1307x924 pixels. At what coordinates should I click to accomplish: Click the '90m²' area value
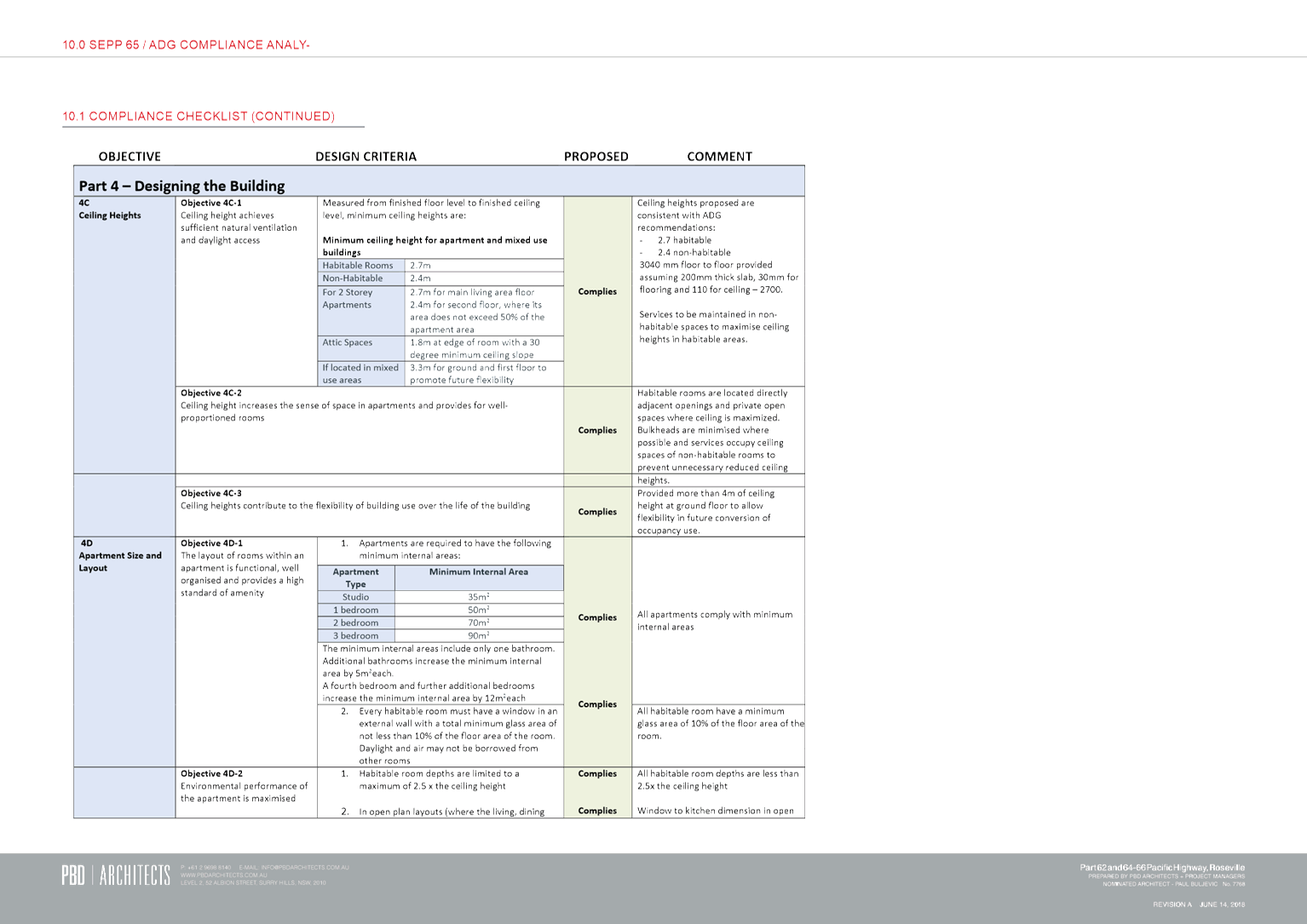(479, 635)
